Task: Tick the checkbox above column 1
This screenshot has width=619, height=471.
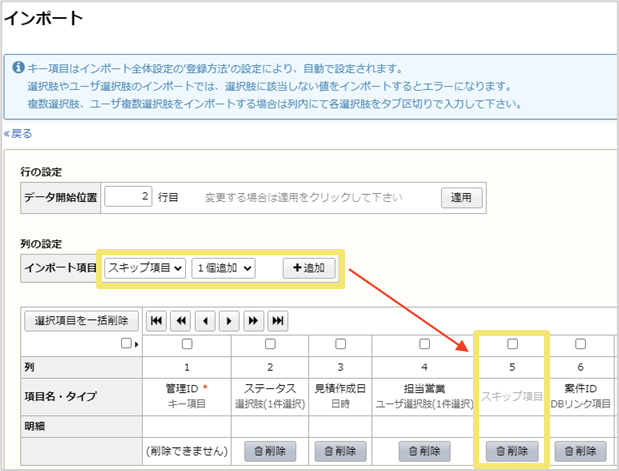Action: click(x=187, y=344)
